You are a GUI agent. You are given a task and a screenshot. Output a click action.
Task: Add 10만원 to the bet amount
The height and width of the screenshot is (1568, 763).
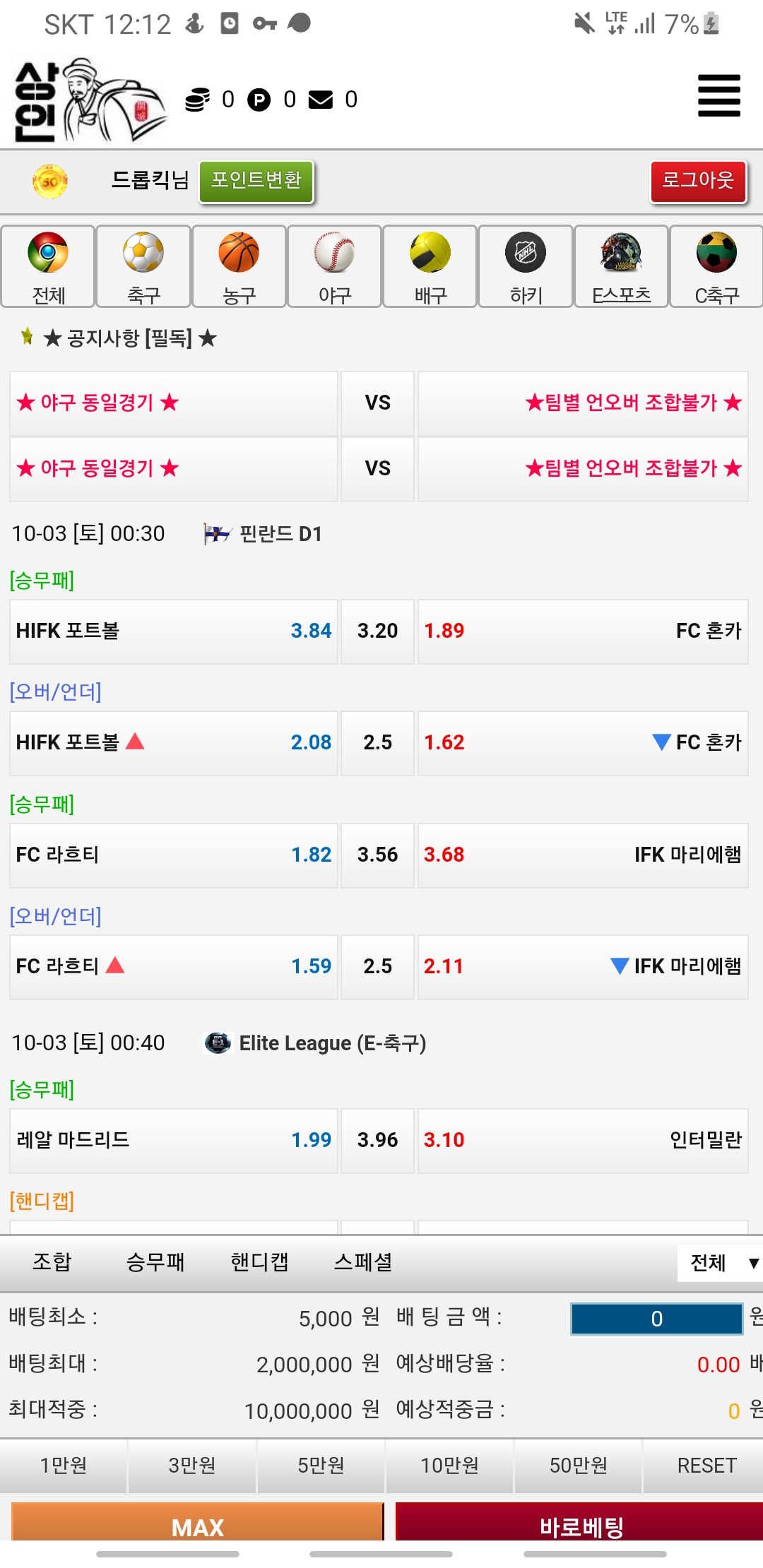(x=449, y=1466)
